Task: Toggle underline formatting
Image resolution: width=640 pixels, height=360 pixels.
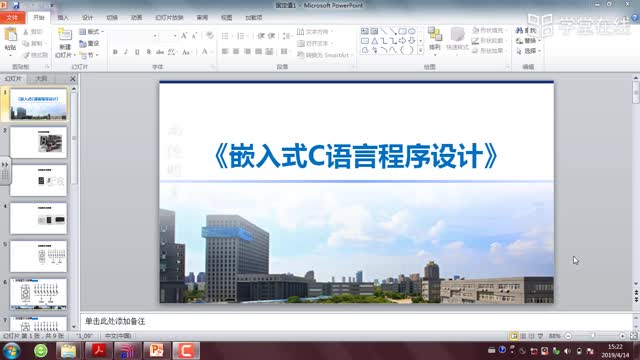Action: coord(137,52)
